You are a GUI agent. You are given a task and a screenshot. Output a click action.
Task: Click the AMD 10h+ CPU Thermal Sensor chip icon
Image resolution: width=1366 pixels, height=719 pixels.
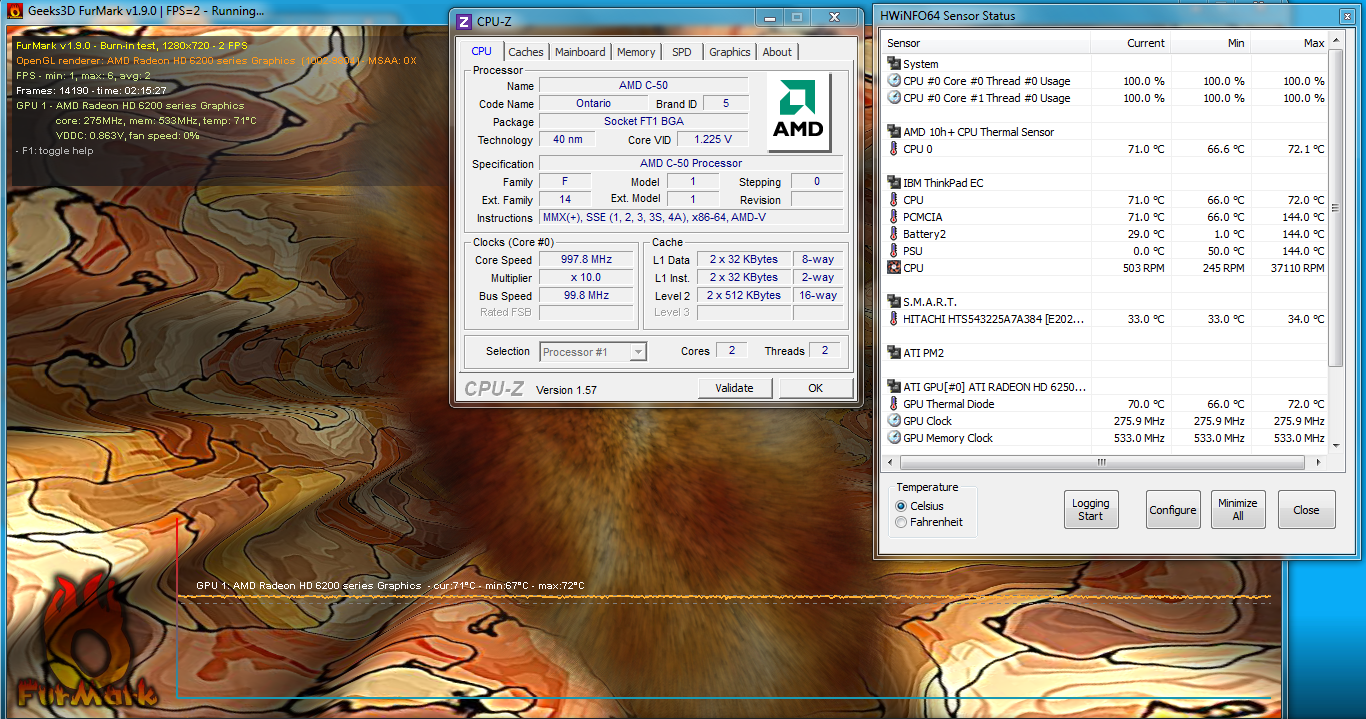[894, 132]
